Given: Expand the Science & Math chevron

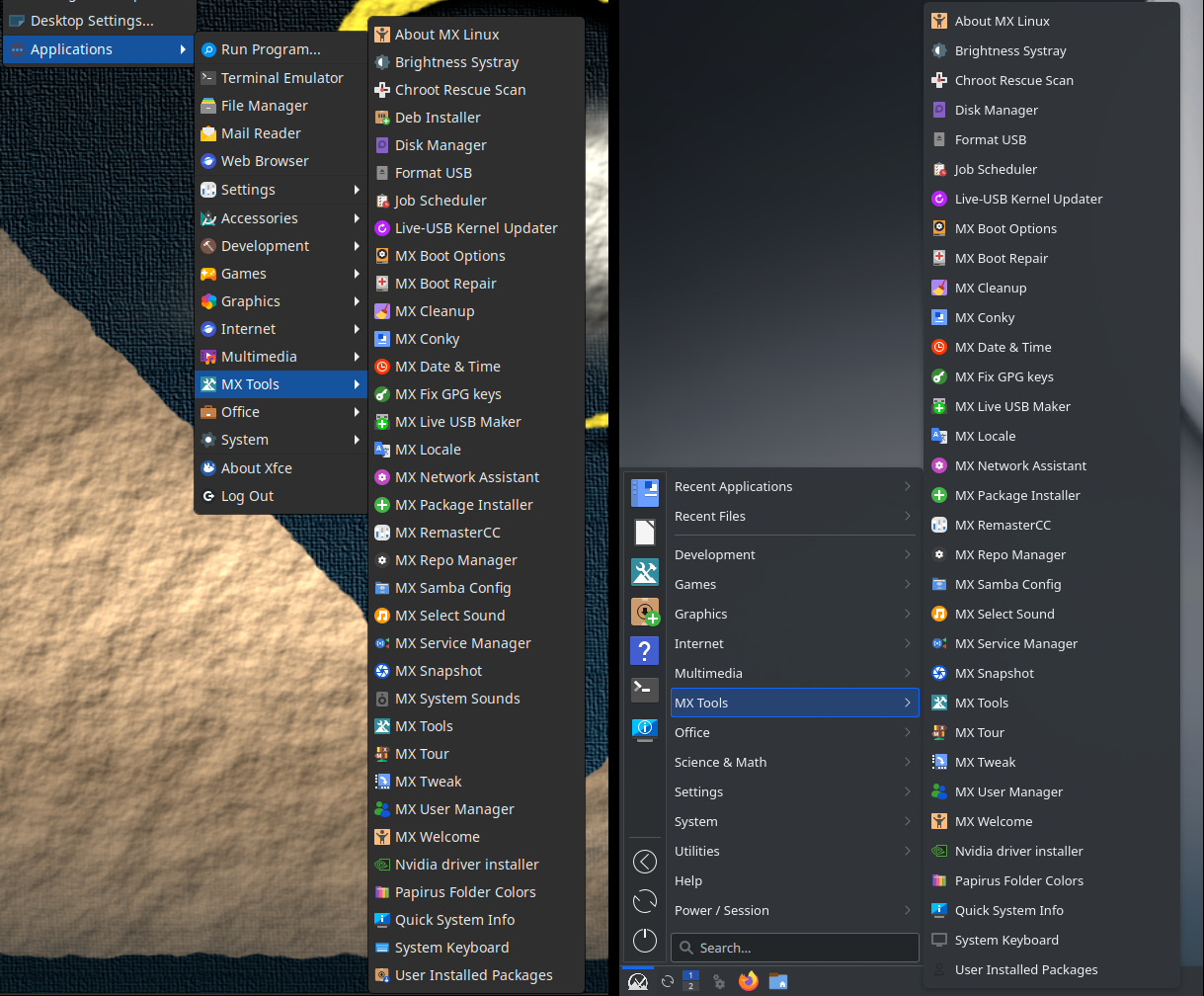Looking at the screenshot, I should [x=907, y=762].
